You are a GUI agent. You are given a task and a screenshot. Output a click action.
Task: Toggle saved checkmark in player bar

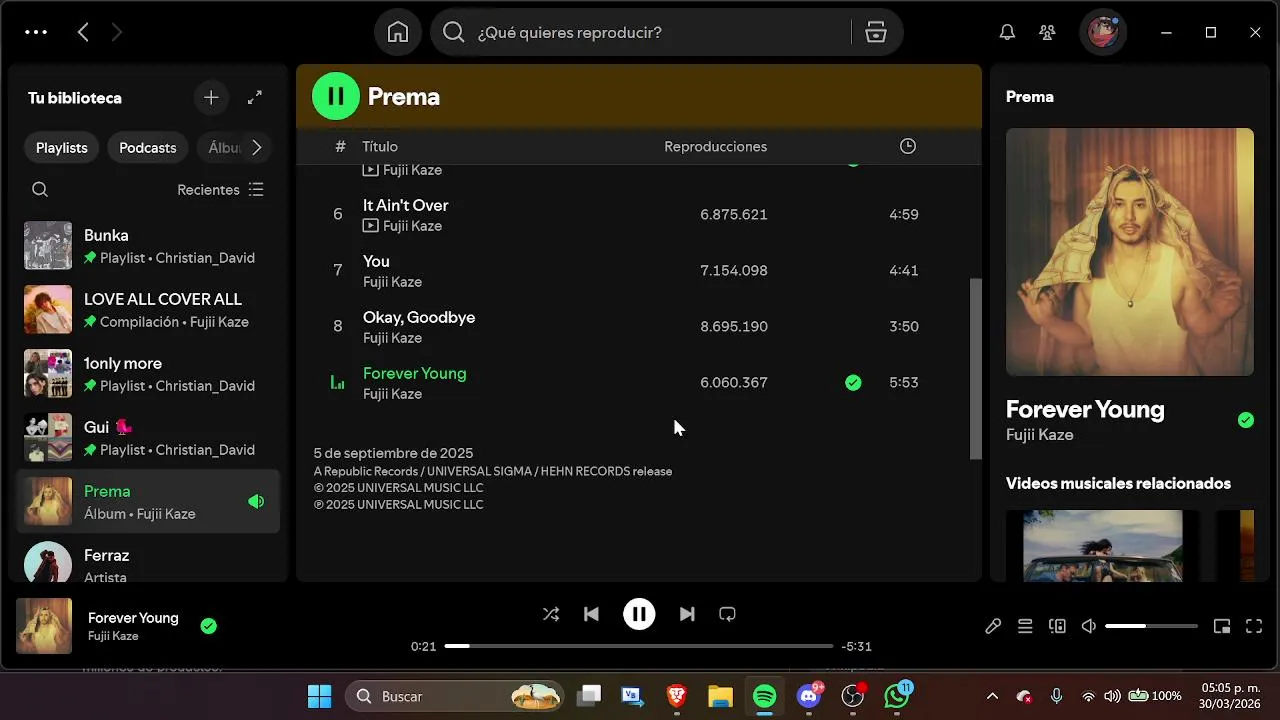click(208, 626)
